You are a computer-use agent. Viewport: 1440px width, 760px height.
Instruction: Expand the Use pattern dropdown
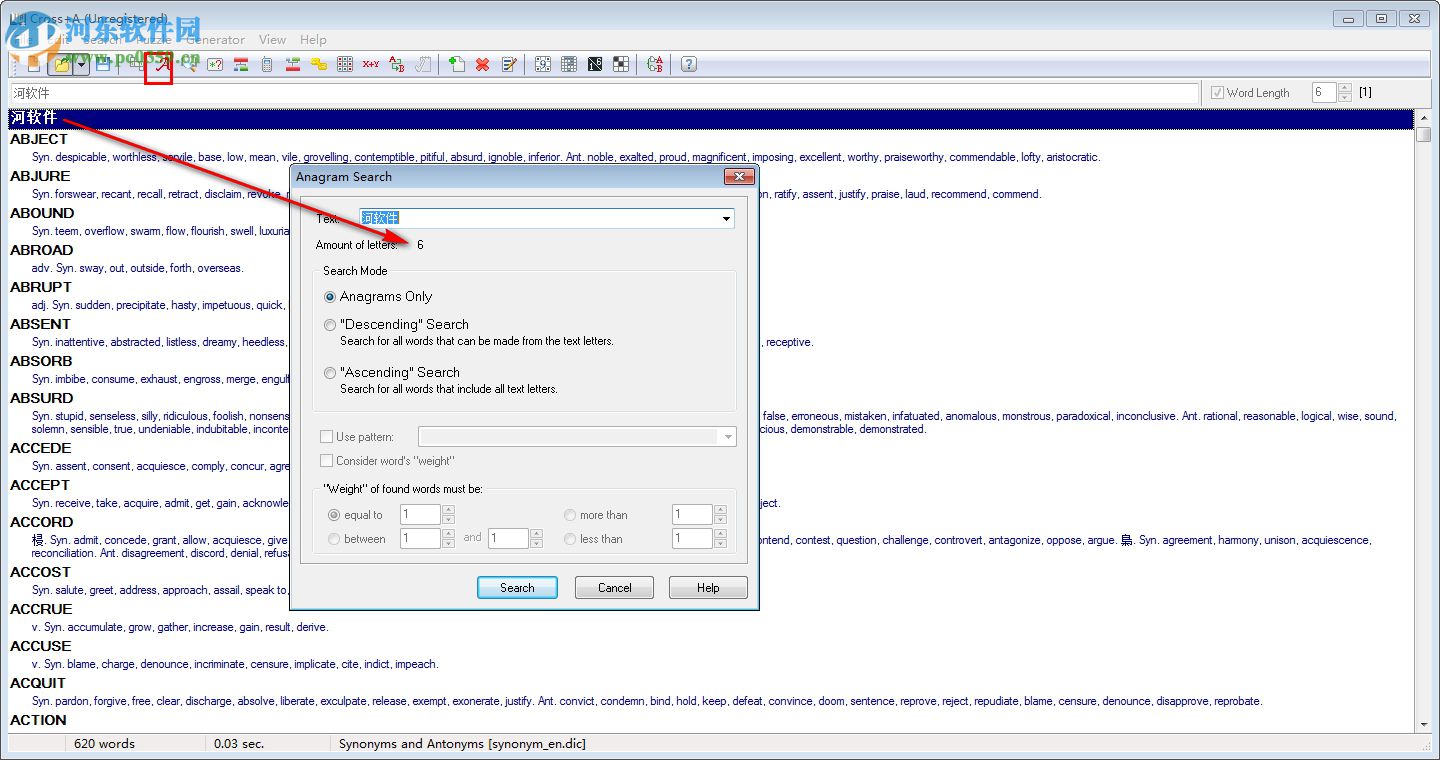[727, 437]
